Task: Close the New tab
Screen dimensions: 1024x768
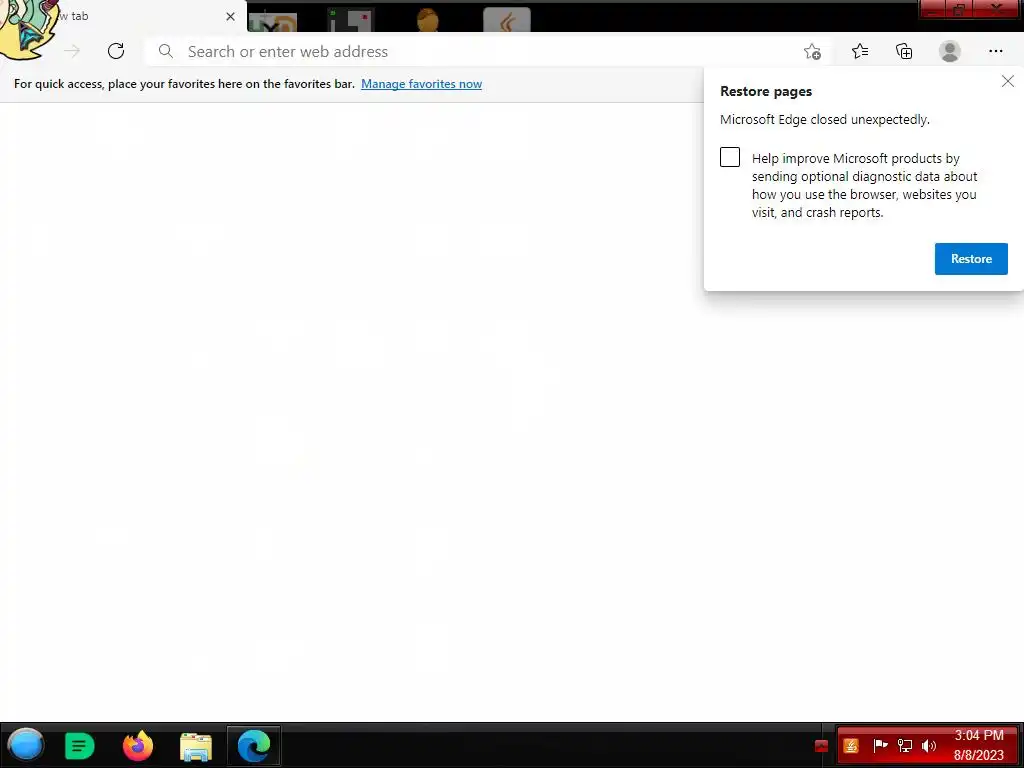Action: [x=231, y=16]
